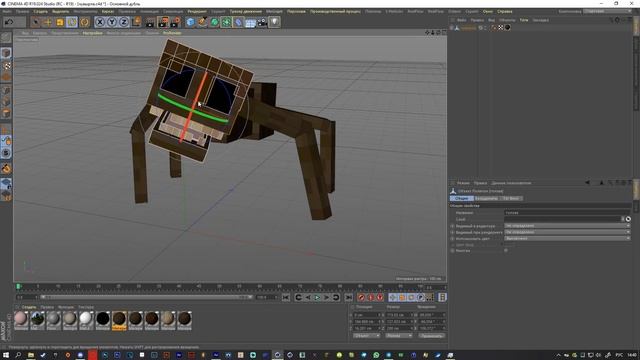Toggle position keyframe recording icon
This screenshot has height=360, width=640.
coord(393,297)
